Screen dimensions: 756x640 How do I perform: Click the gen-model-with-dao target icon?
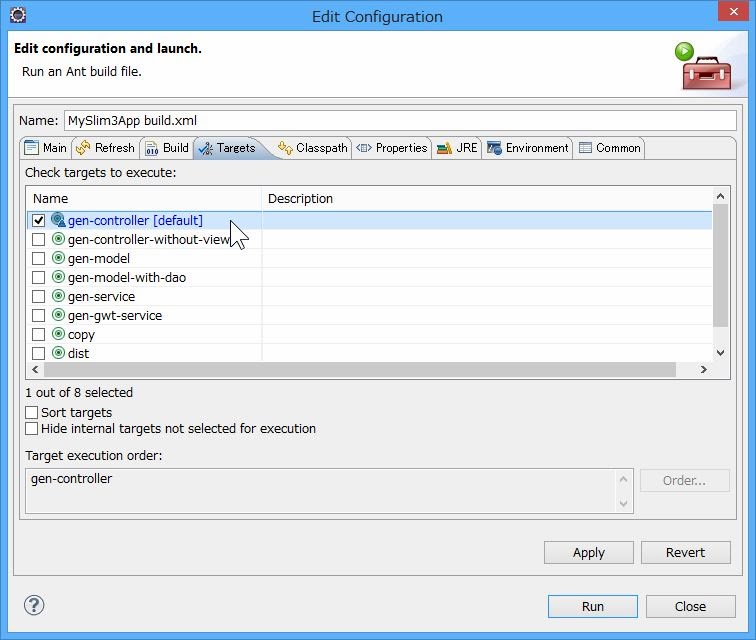tap(58, 277)
